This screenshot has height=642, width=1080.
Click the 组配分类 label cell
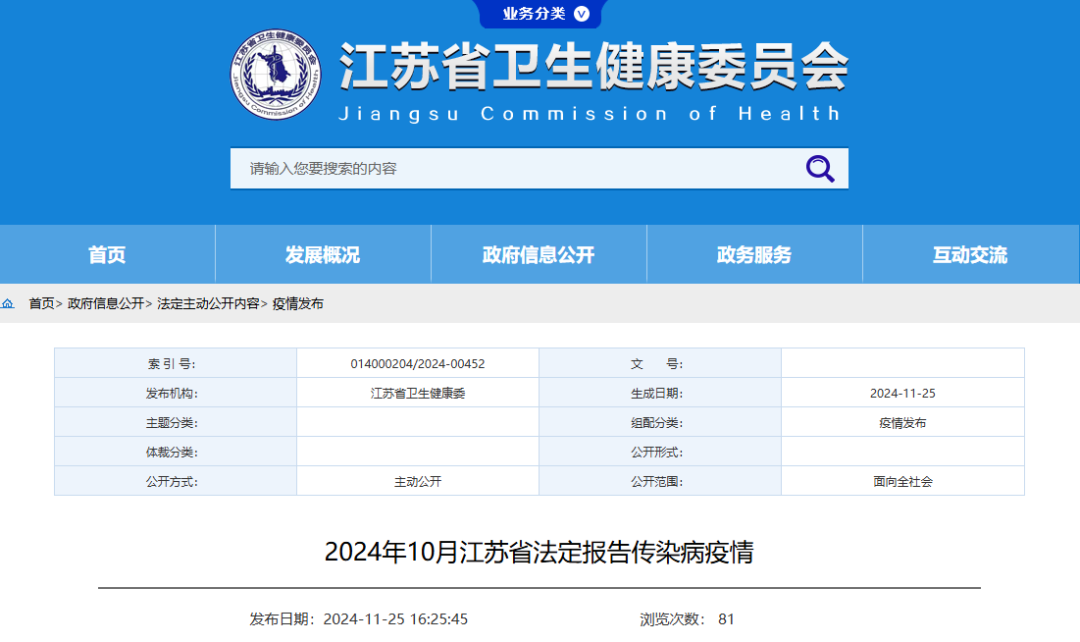click(x=660, y=423)
